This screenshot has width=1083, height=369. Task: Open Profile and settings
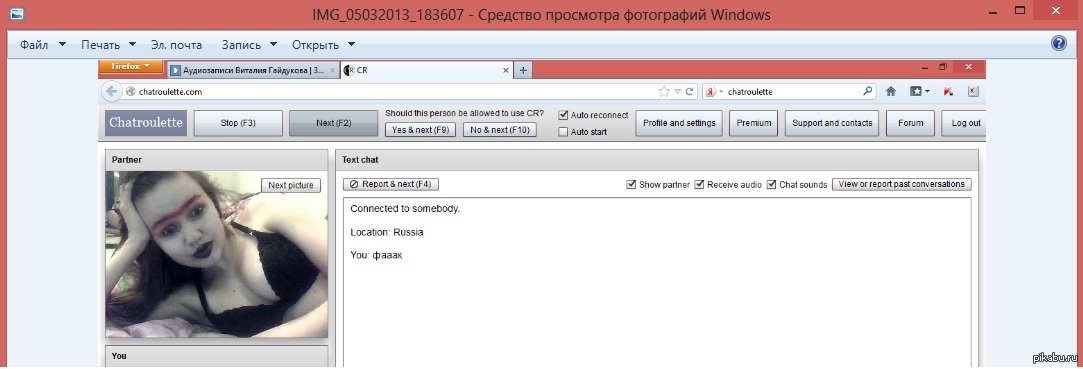click(679, 123)
